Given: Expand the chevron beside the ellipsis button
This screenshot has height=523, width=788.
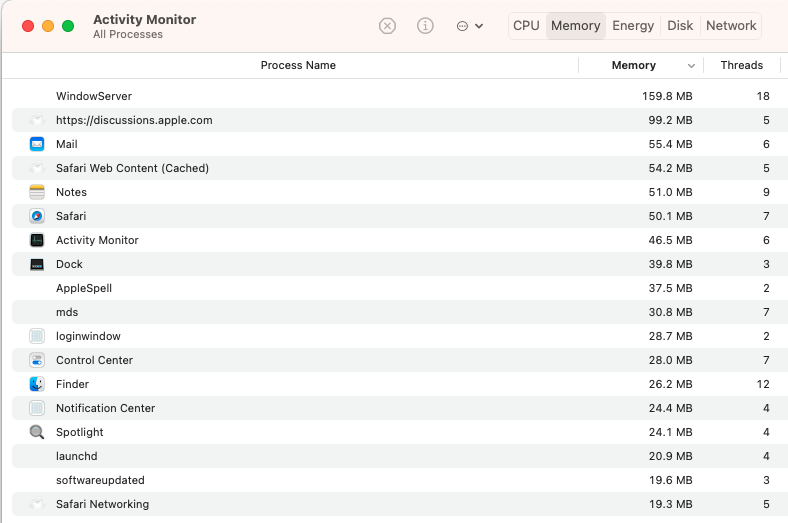Looking at the screenshot, I should (479, 26).
